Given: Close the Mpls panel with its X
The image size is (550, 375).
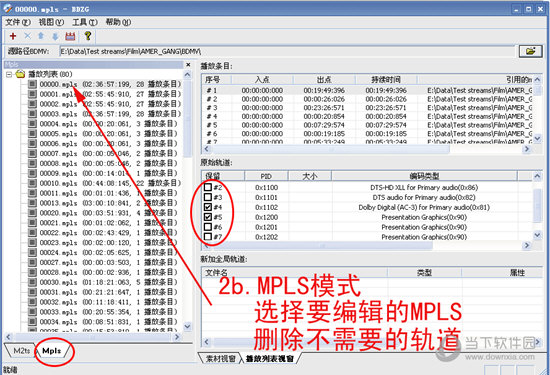Looking at the screenshot, I should (x=188, y=65).
